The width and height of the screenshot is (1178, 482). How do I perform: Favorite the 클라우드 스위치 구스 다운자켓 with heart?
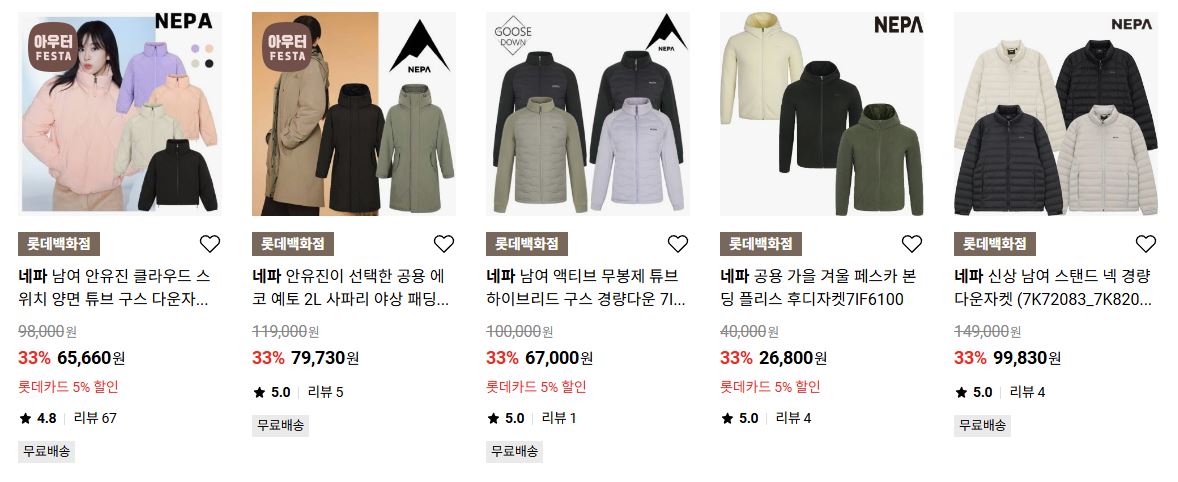210,244
